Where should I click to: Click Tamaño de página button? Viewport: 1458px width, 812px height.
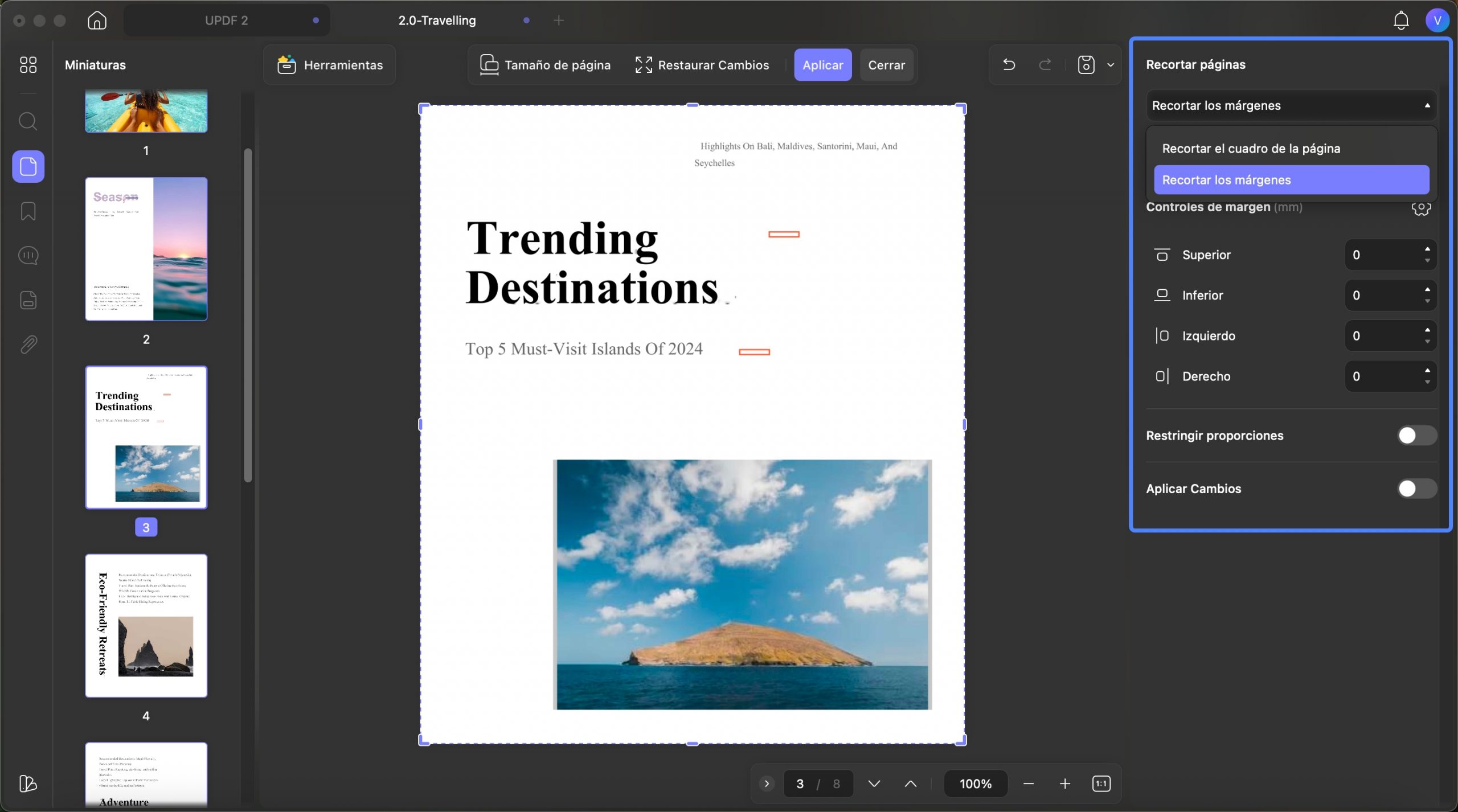click(545, 65)
